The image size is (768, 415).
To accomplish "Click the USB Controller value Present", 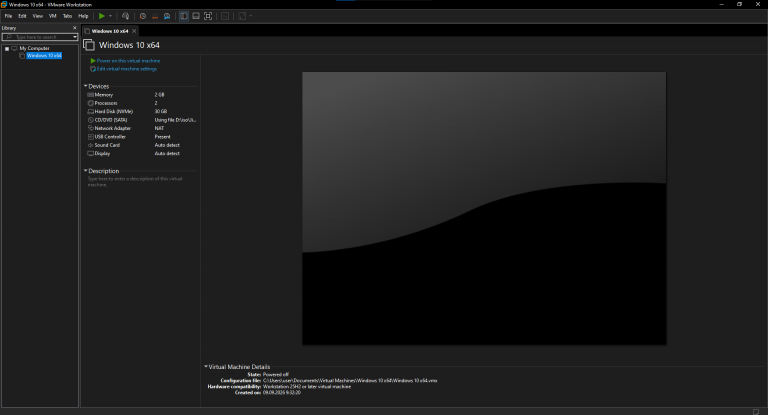I will [x=163, y=137].
